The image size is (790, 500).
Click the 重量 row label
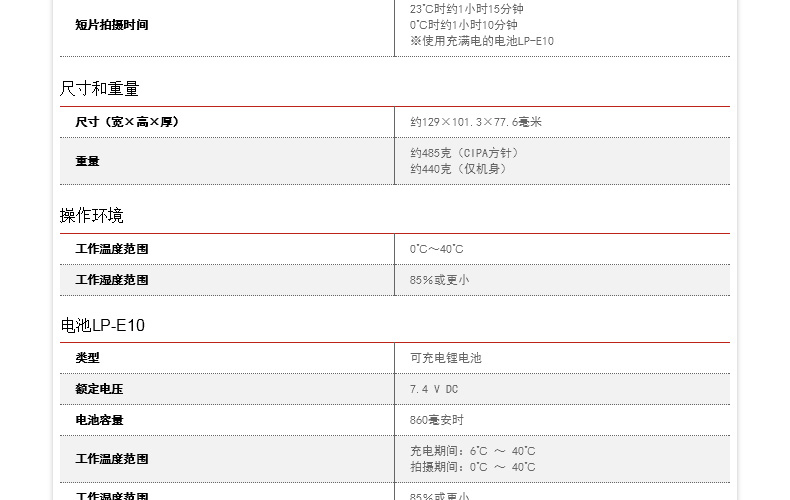pyautogui.click(x=87, y=161)
